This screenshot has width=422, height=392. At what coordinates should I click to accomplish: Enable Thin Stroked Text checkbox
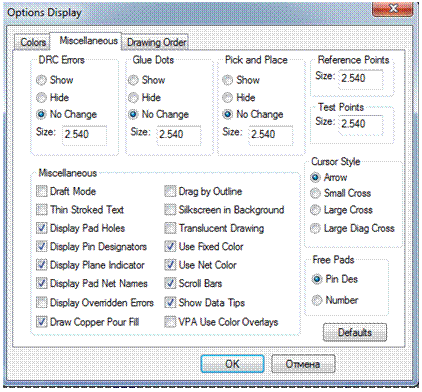(42, 210)
